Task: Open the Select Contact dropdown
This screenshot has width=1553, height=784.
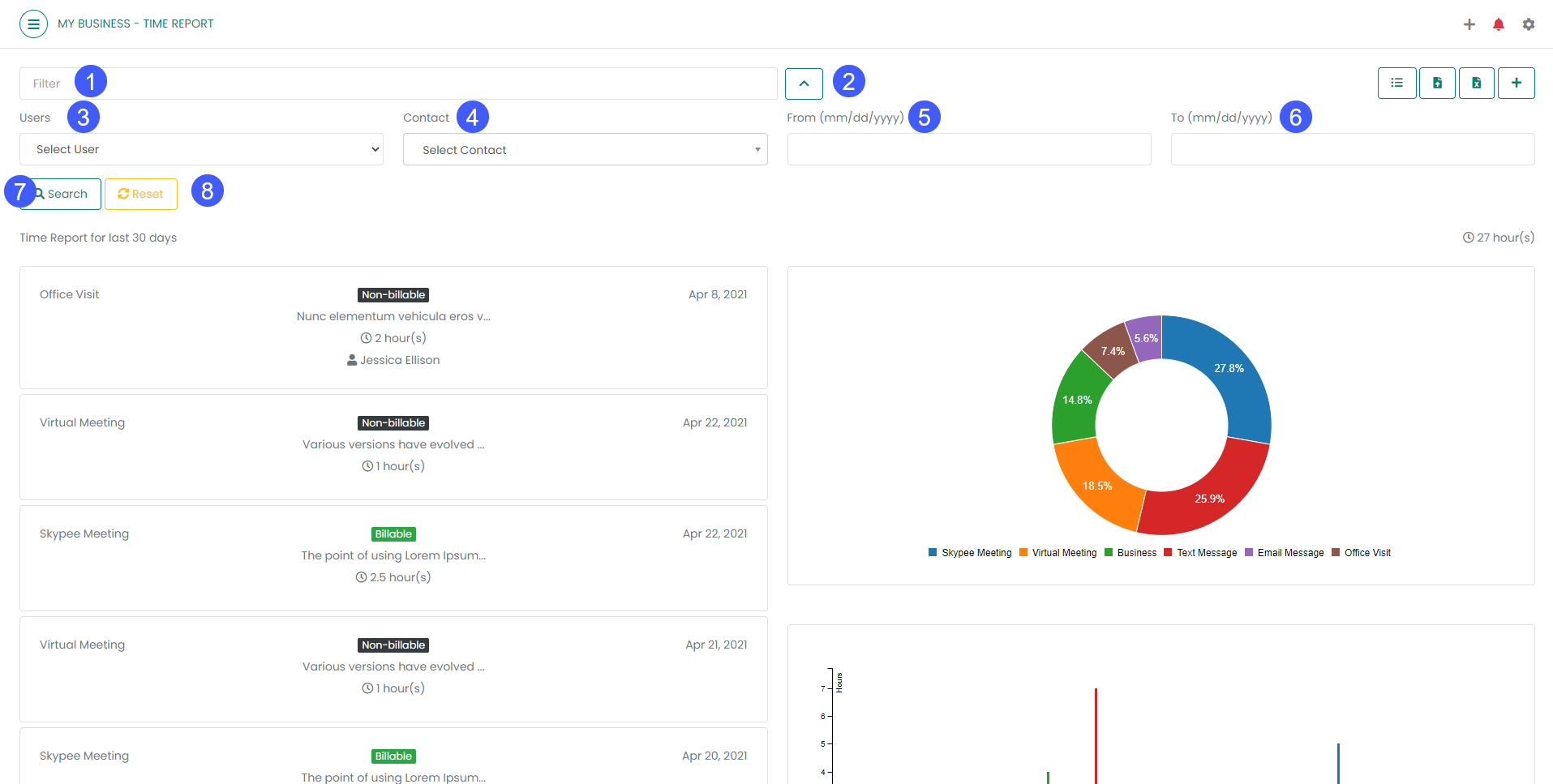Action: click(585, 149)
